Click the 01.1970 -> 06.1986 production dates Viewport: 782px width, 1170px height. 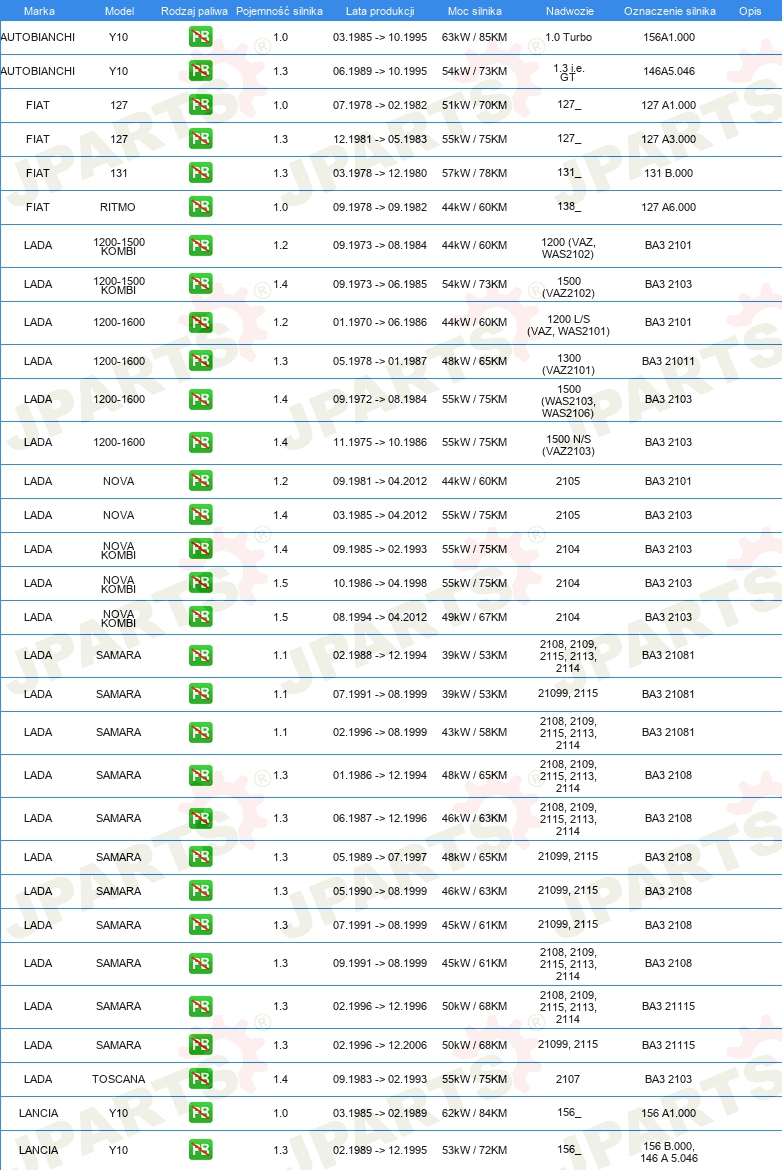(x=380, y=322)
